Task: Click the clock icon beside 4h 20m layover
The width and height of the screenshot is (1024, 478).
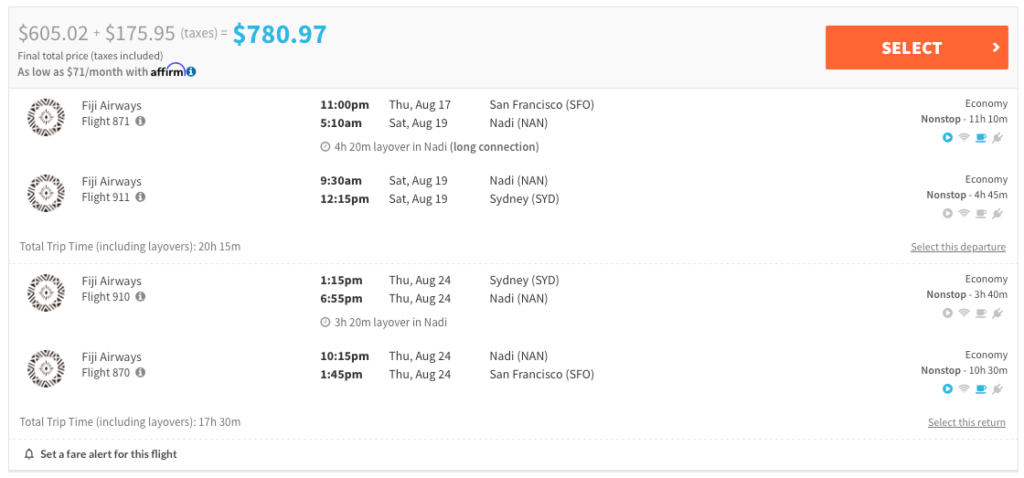Action: pyautogui.click(x=325, y=147)
